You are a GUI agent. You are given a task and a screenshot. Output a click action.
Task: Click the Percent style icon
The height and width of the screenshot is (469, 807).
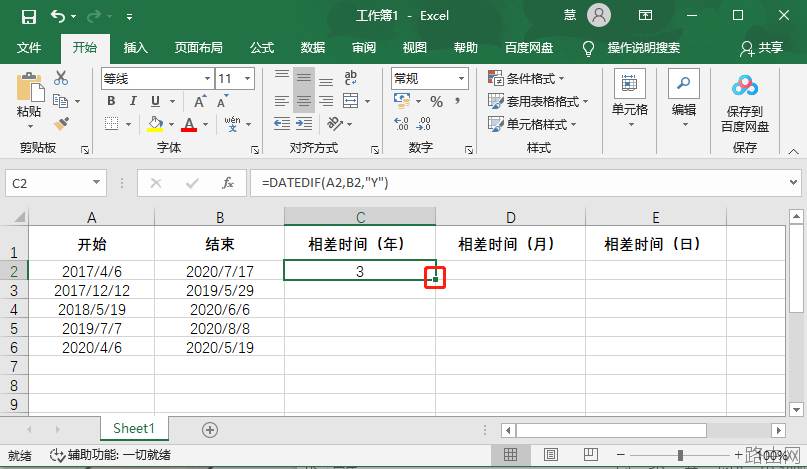(x=436, y=101)
